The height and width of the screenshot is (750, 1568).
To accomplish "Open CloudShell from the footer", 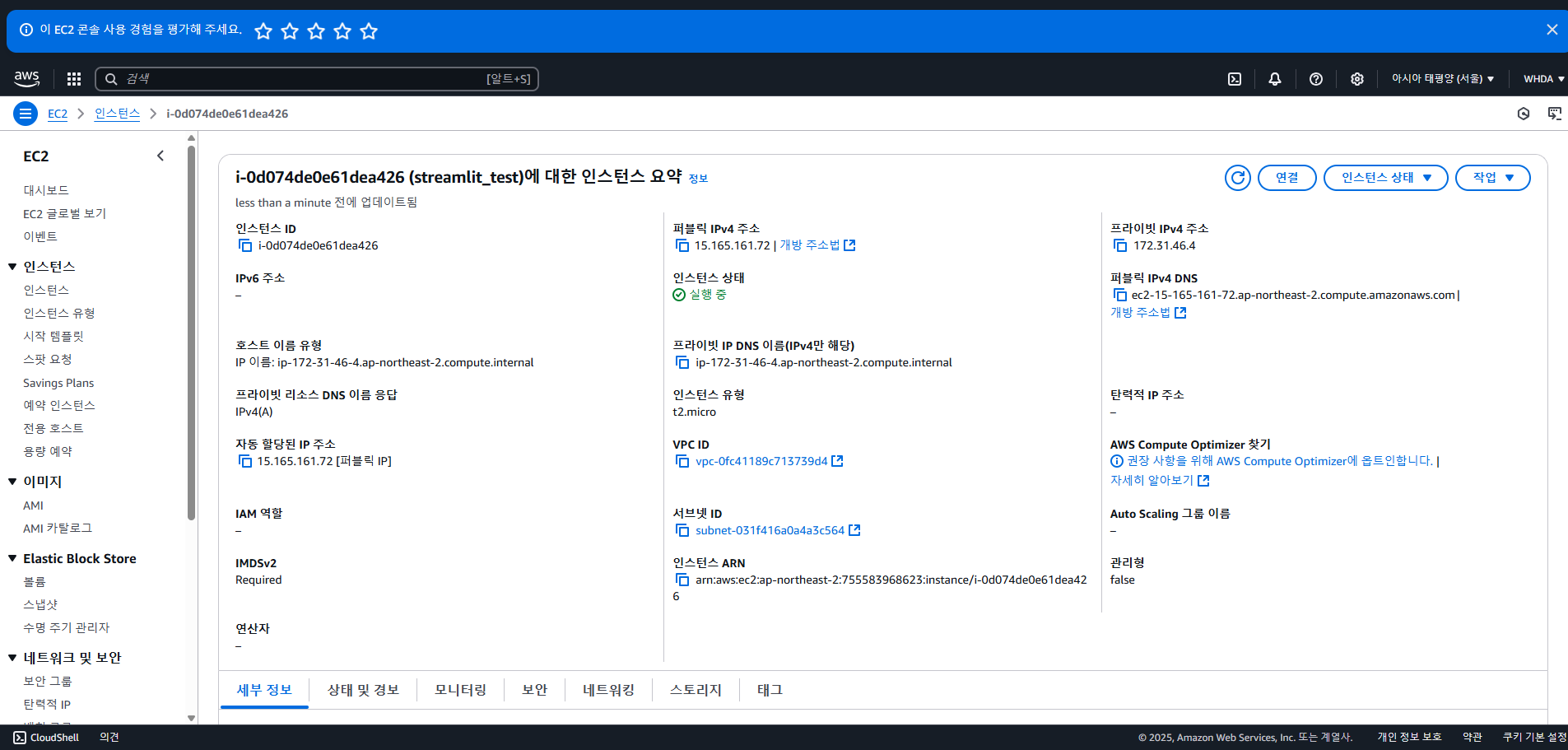I will click(46, 738).
